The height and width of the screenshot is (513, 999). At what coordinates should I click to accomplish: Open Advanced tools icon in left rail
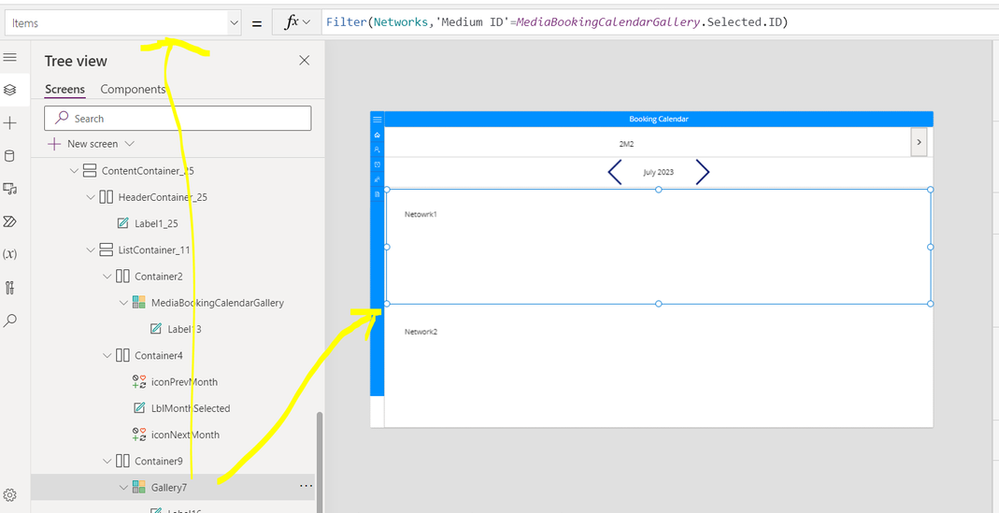(10, 287)
